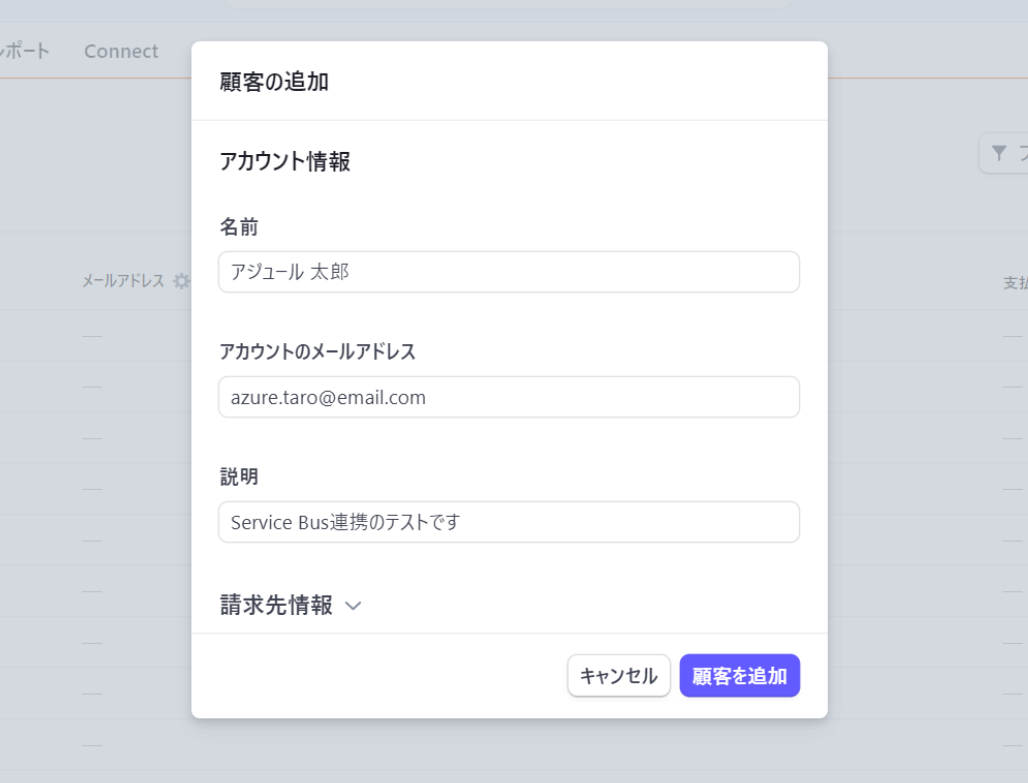The width and height of the screenshot is (1028, 783).
Task: Switch to the Connect tab
Action: (x=120, y=50)
